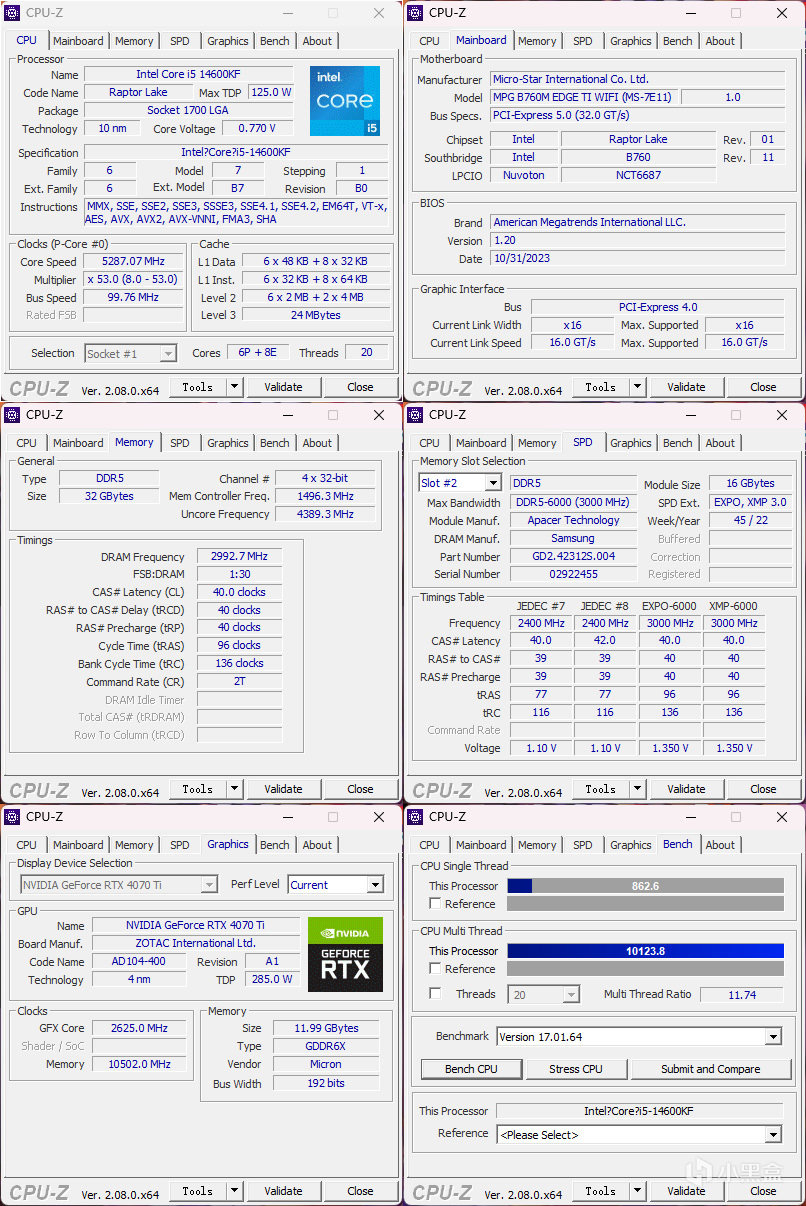Click title bar CPU-Z icon in Graphics-tab window
This screenshot has width=806, height=1206.
(x=12, y=817)
